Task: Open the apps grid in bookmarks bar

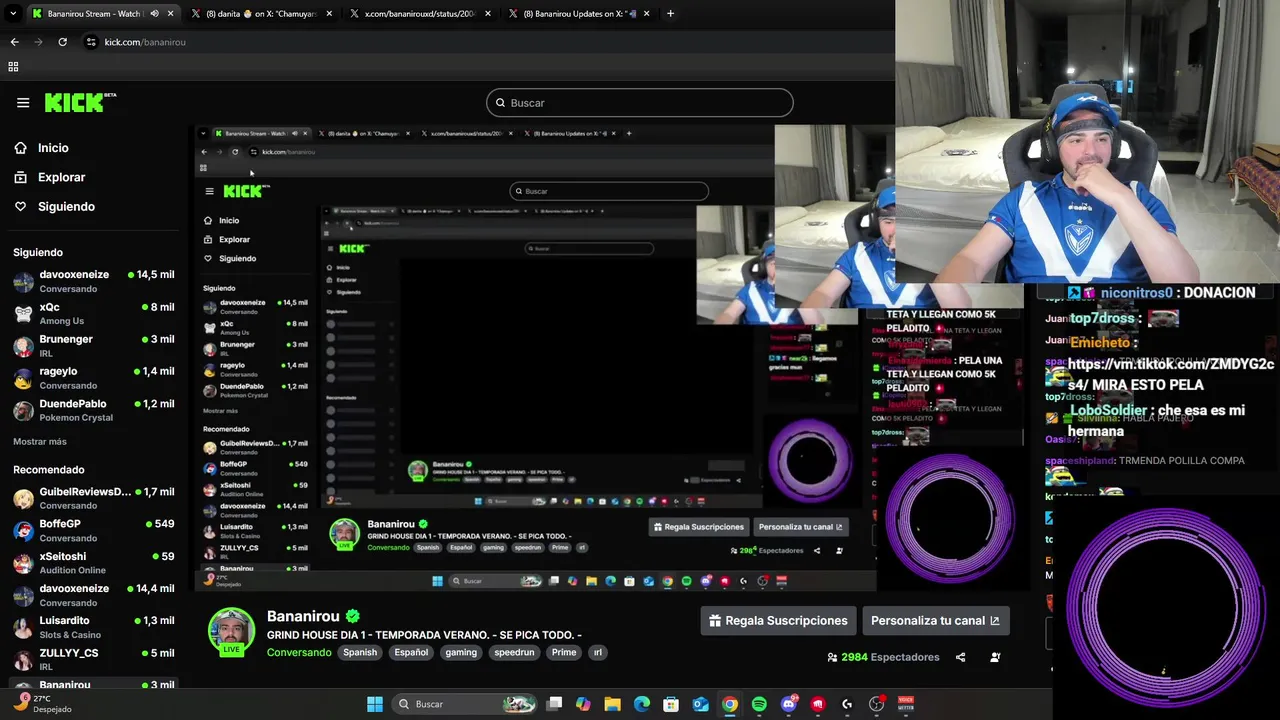Action: click(13, 66)
